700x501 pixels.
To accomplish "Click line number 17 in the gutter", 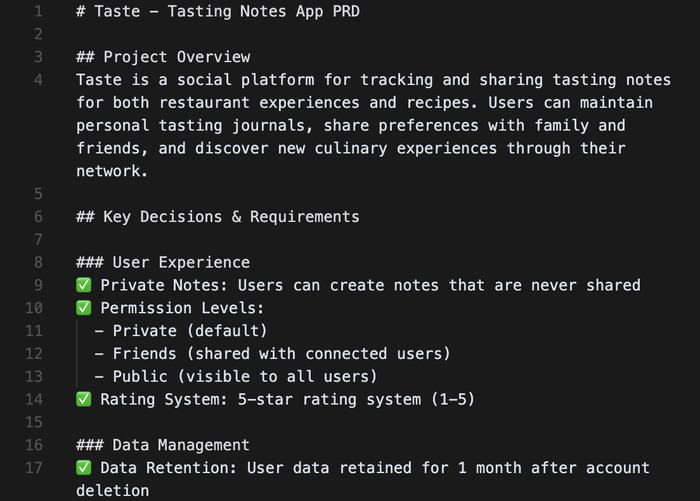I will pyautogui.click(x=36, y=468).
